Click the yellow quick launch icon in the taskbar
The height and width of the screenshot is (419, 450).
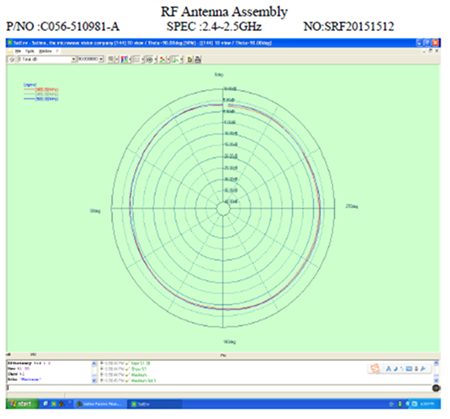[x=53, y=404]
